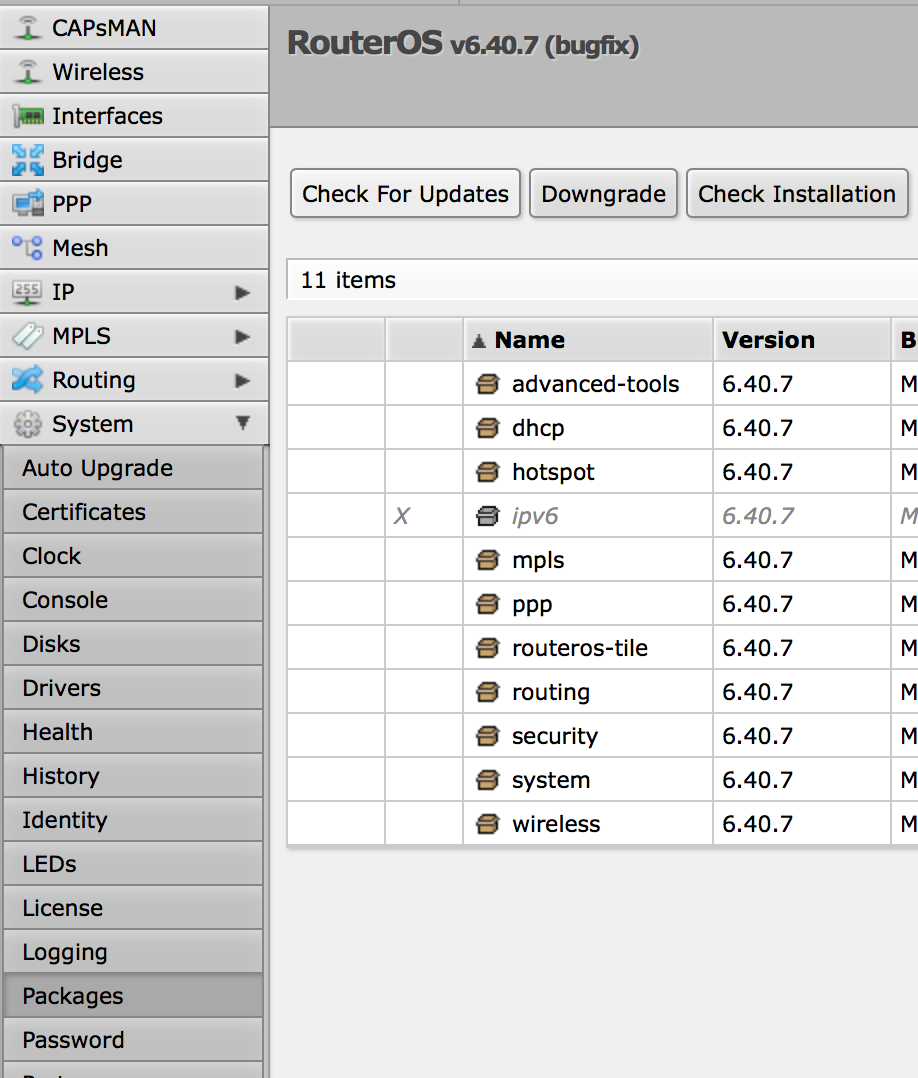Open Console menu item

(133, 600)
